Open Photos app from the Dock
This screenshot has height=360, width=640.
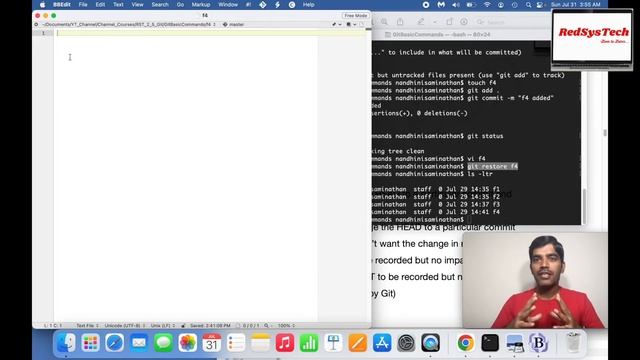point(187,343)
